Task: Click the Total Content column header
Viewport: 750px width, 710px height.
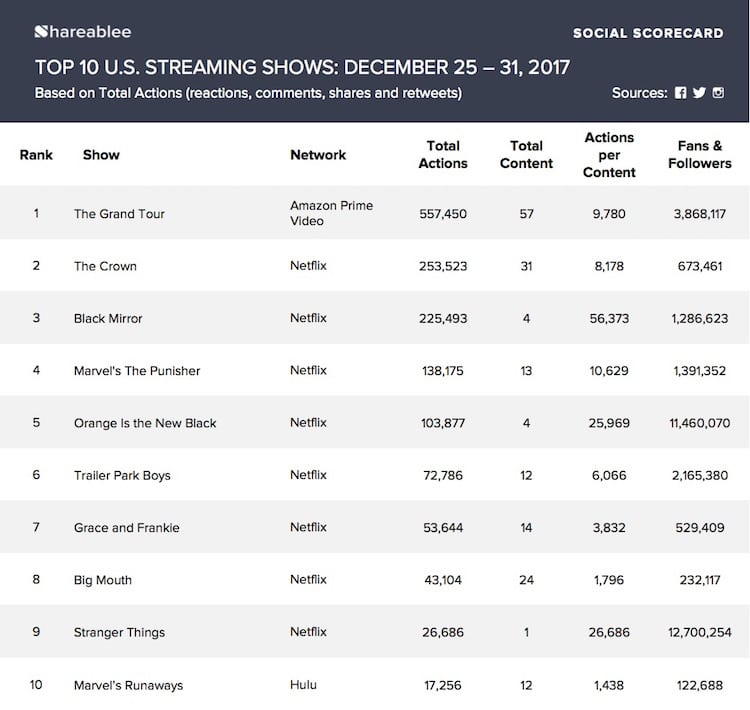Action: [526, 155]
